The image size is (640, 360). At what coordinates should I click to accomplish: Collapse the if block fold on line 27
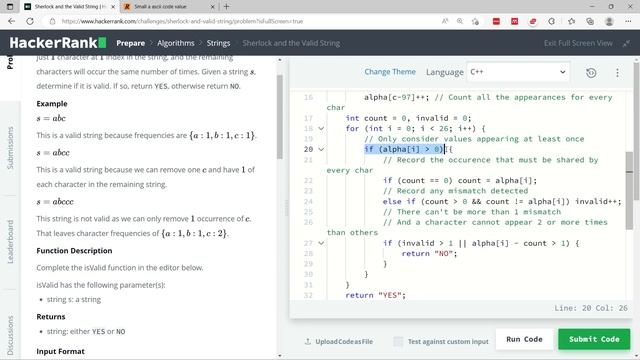click(321, 243)
